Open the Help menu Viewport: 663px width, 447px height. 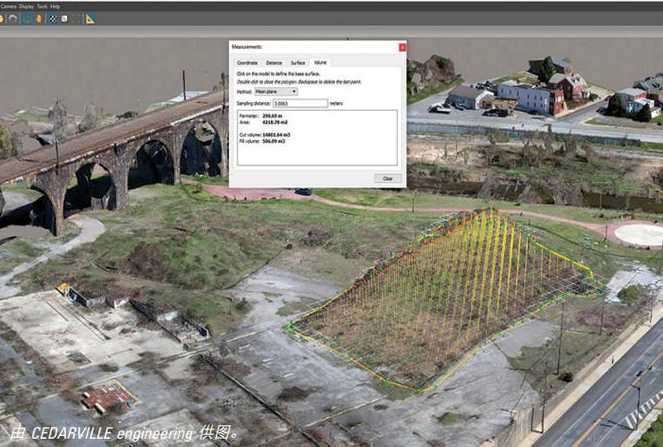point(55,6)
